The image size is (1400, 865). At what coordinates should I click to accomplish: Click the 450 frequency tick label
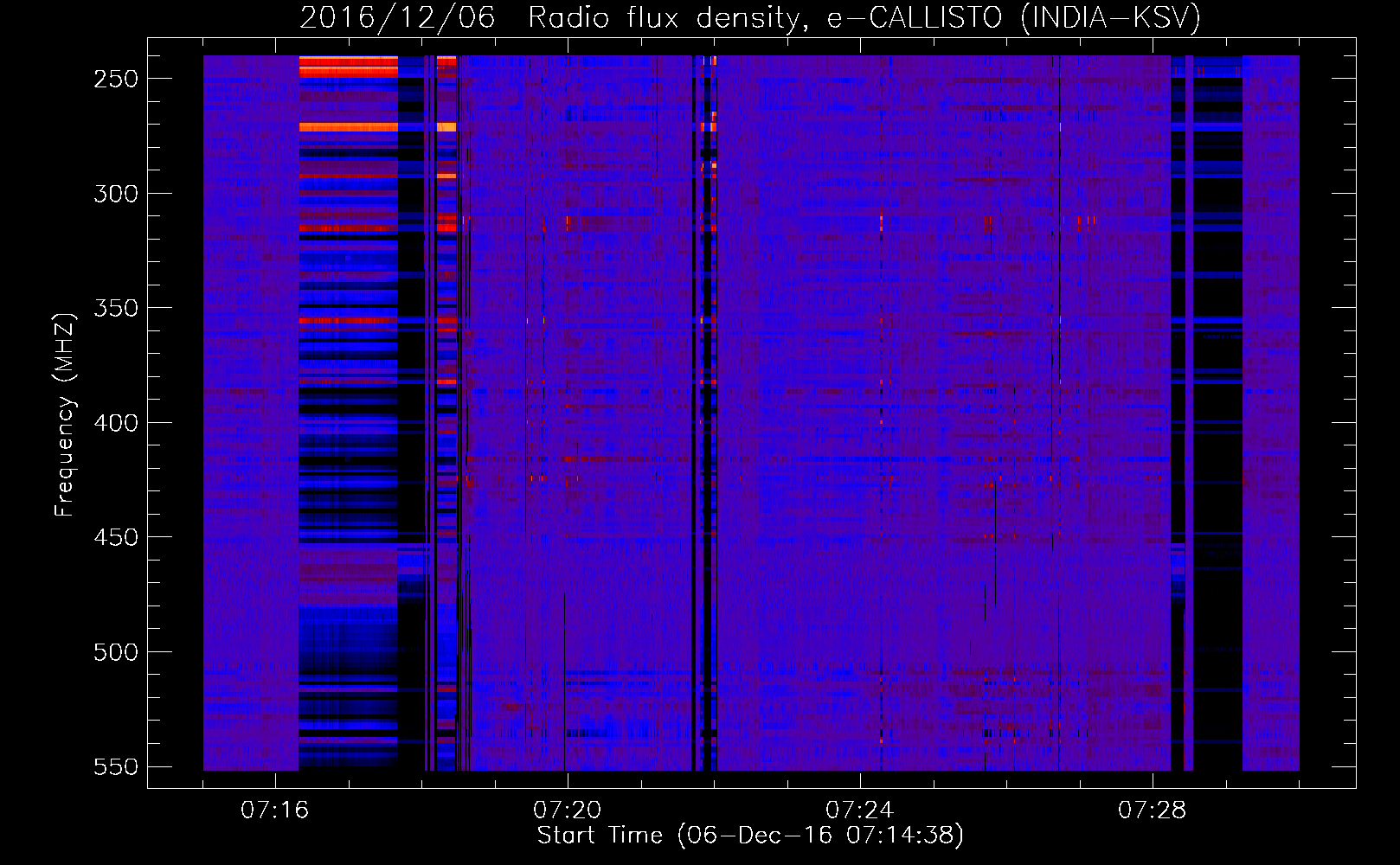pos(116,537)
